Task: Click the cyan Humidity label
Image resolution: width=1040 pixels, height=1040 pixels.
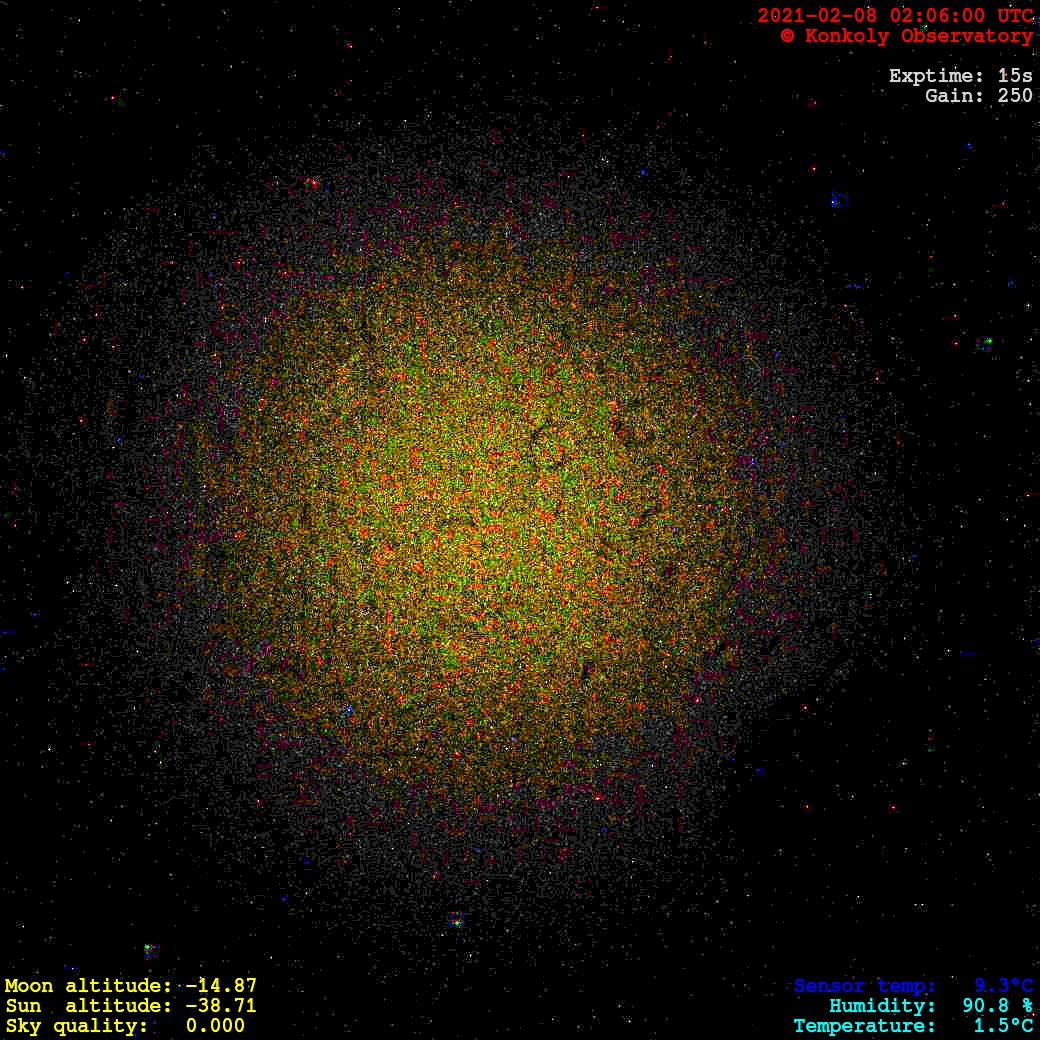Action: (x=882, y=1006)
